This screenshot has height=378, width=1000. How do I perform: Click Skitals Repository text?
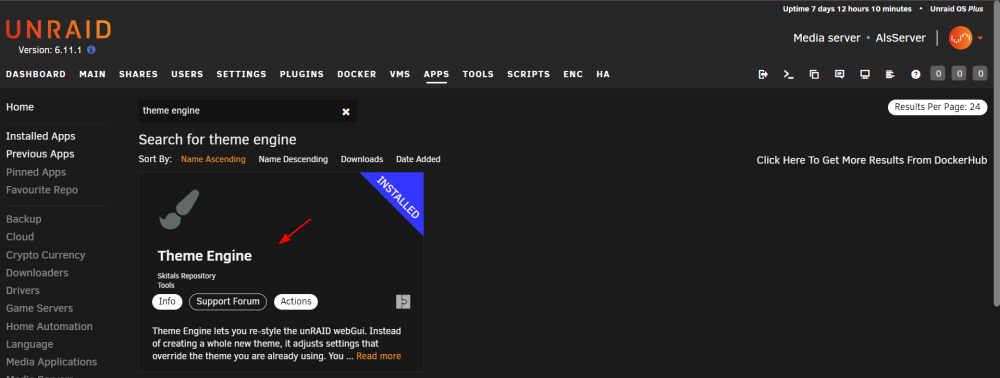pos(187,276)
